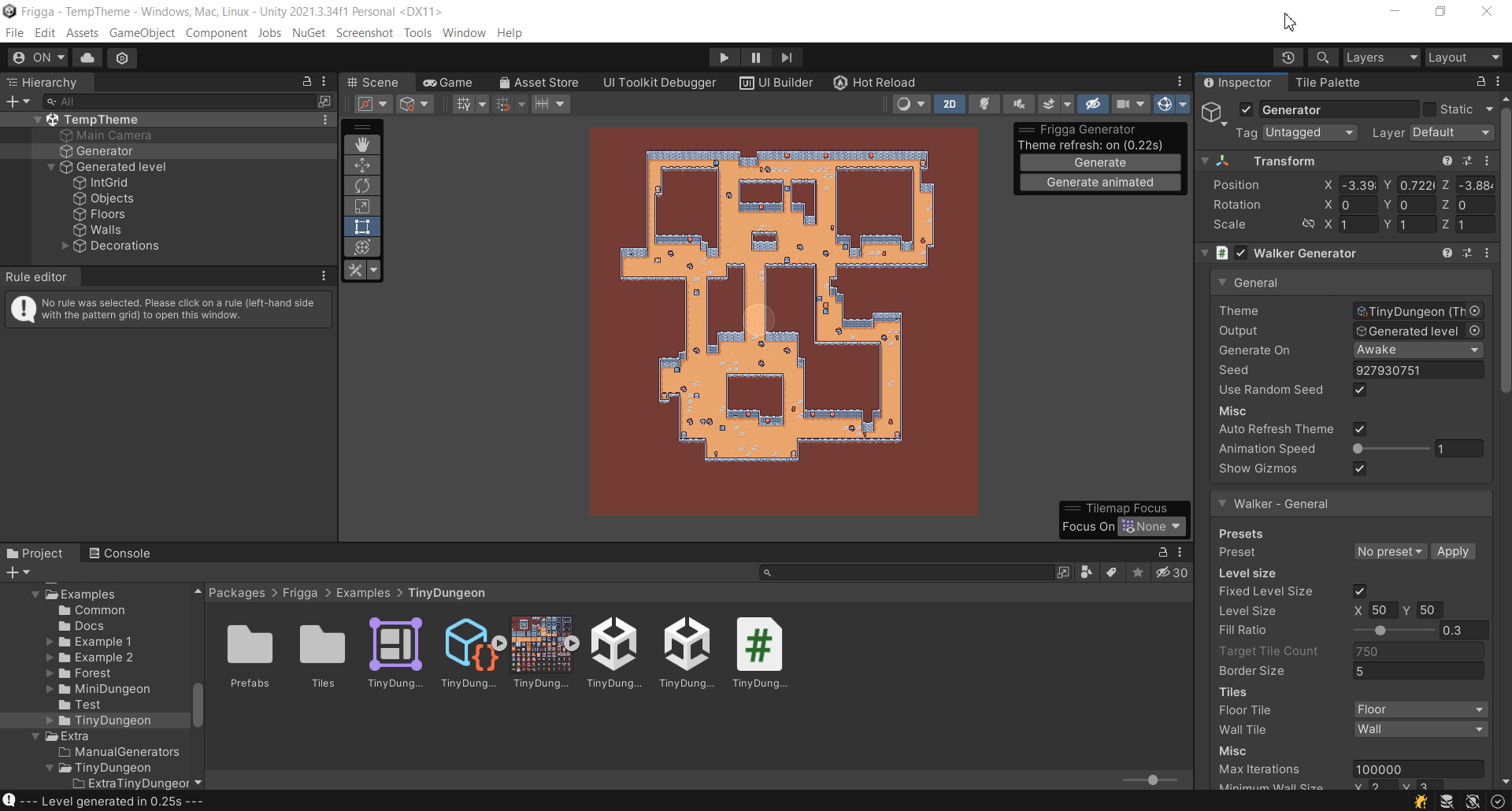Viewport: 1512px width, 811px height.
Task: Select the Hand view tool
Action: pyautogui.click(x=362, y=144)
